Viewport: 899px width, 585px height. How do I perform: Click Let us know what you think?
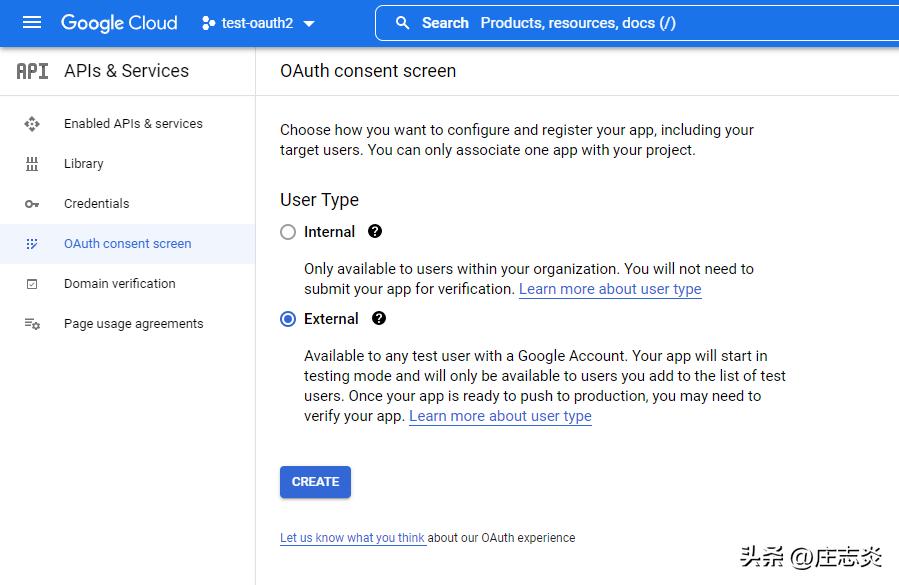(353, 537)
